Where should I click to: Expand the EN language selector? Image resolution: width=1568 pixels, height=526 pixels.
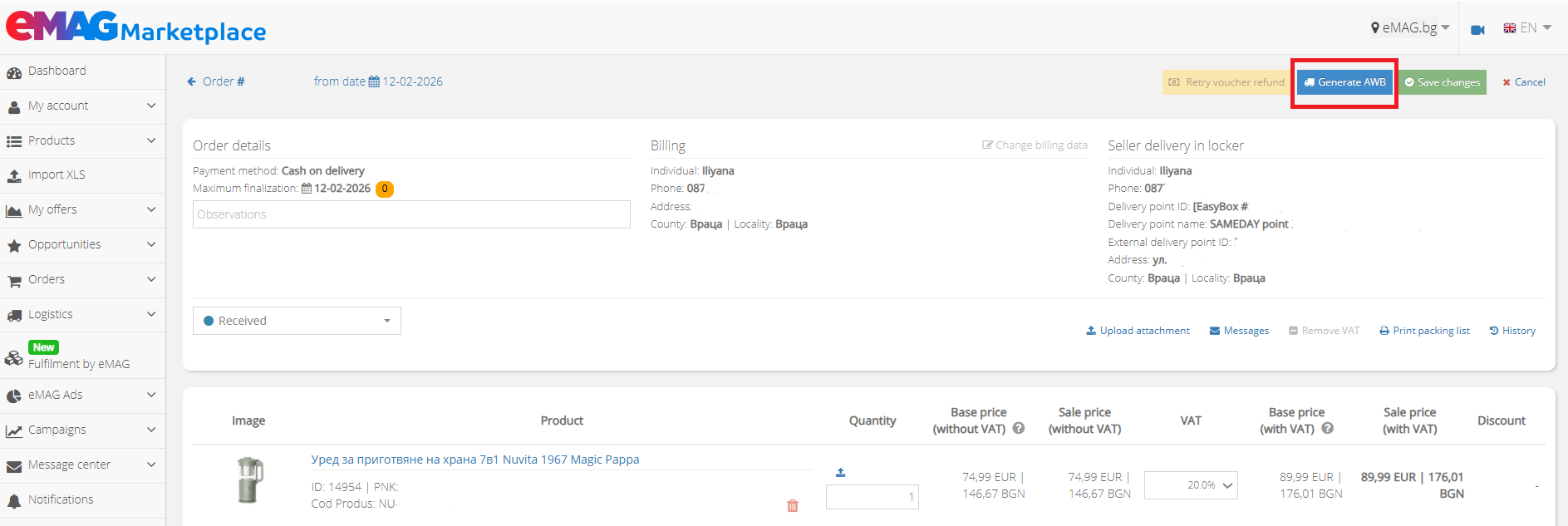(x=1527, y=27)
